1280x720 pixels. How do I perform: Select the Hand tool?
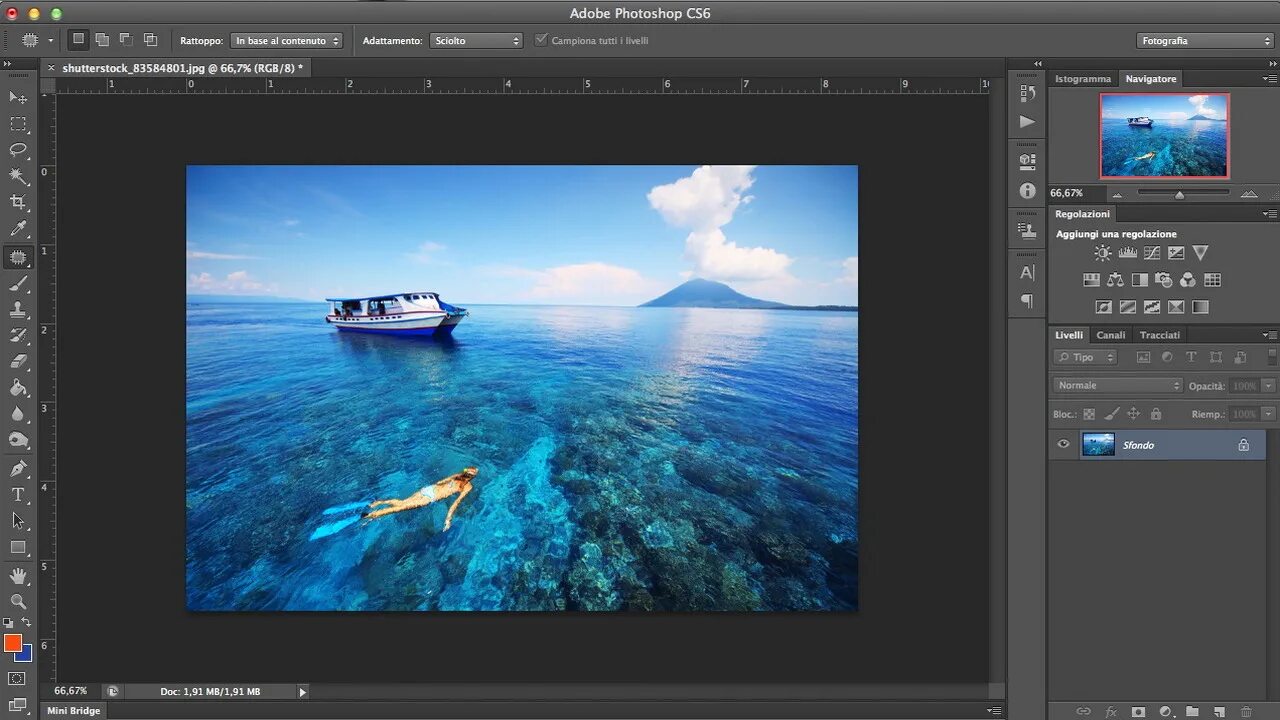click(18, 575)
